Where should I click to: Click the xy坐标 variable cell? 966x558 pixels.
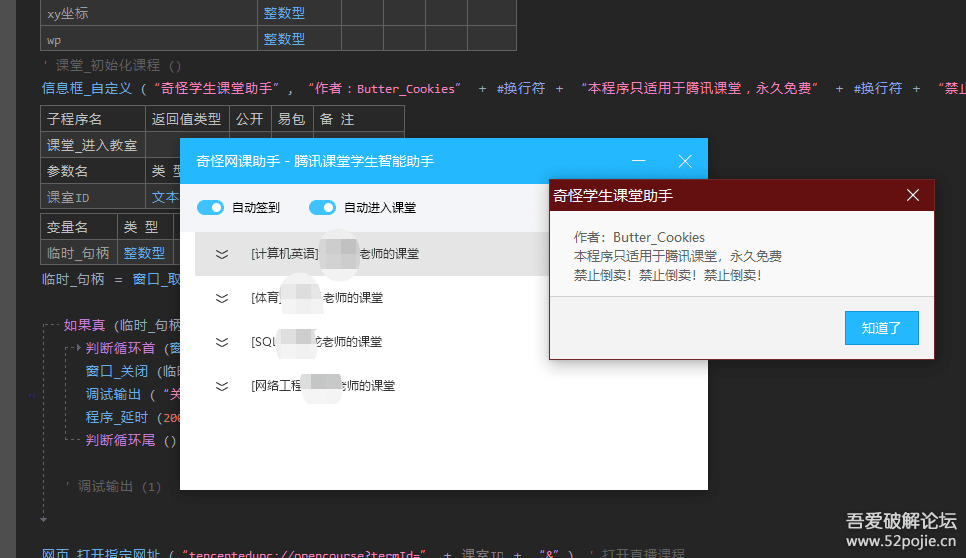[x=148, y=13]
